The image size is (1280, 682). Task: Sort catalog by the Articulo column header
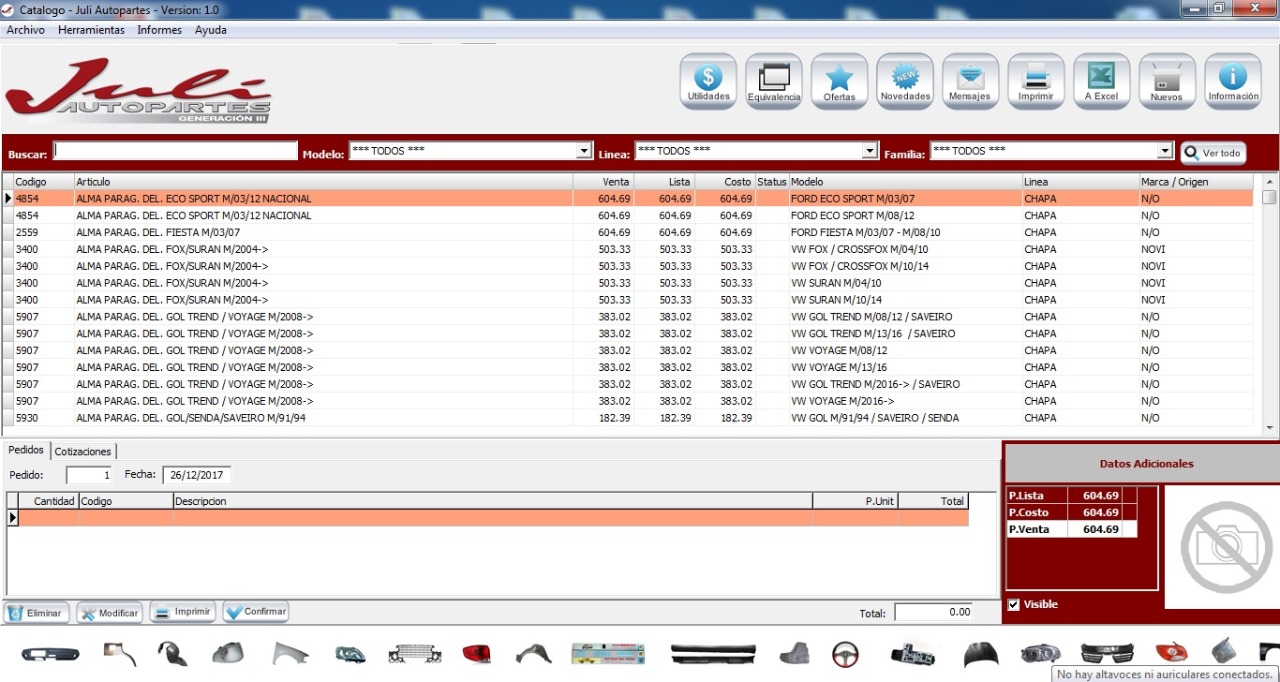[x=324, y=182]
